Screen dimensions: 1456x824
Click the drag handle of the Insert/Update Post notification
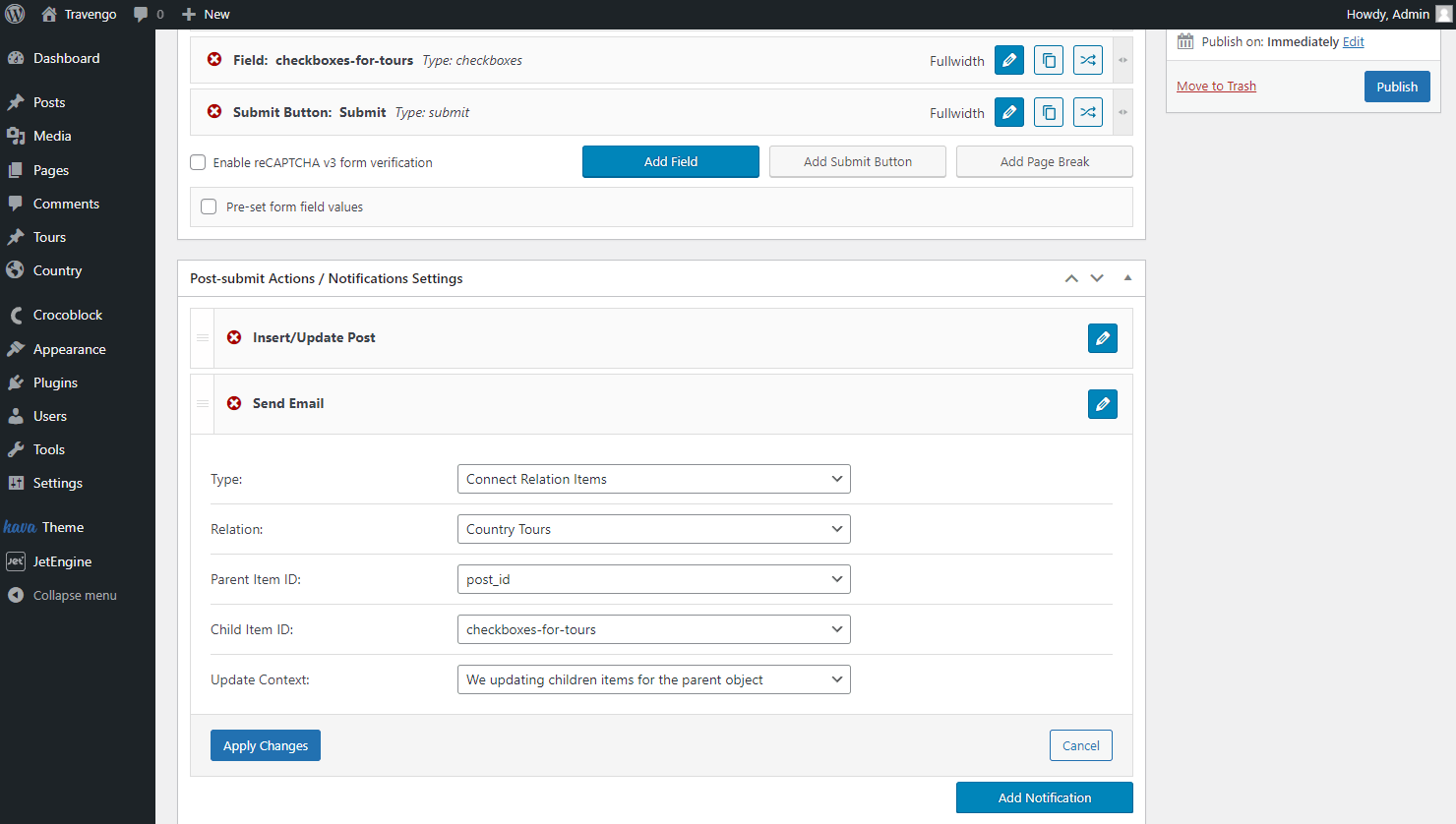pyautogui.click(x=203, y=338)
